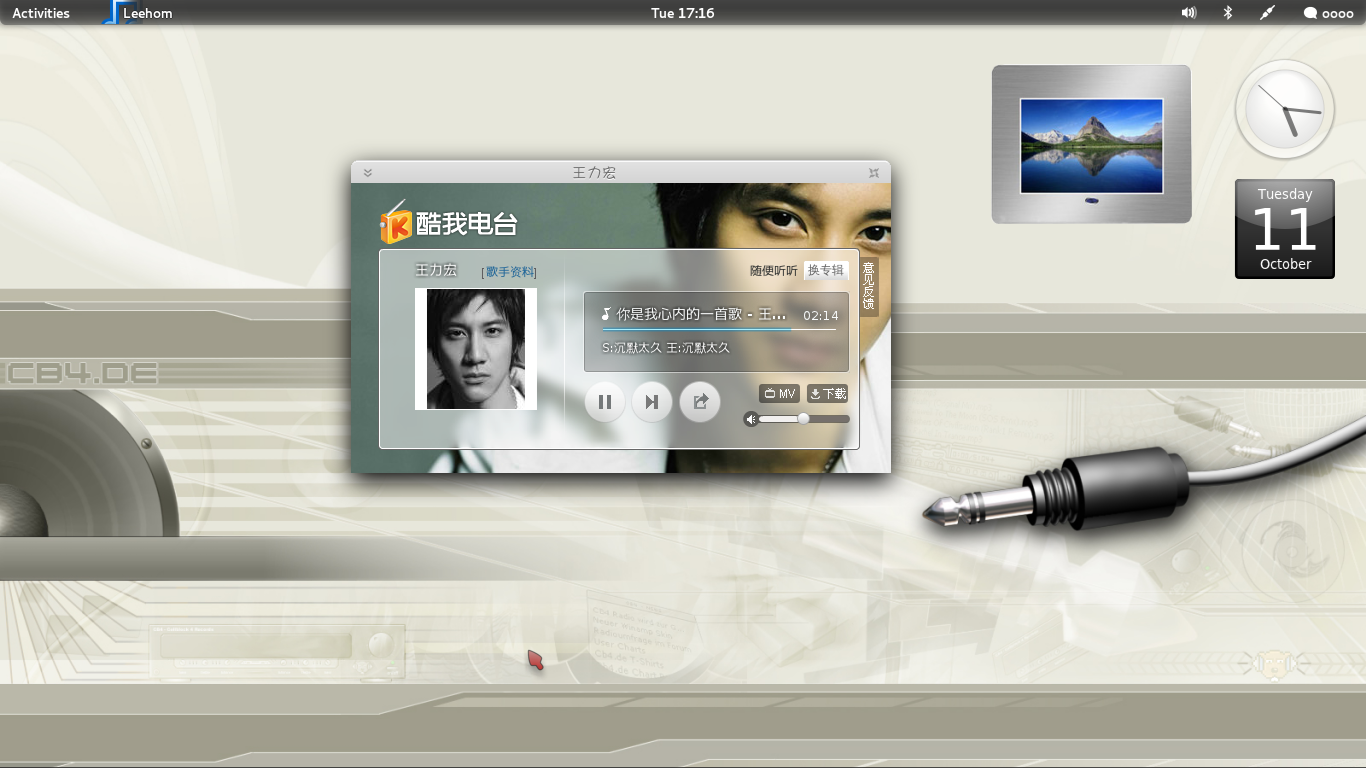Open the Leehom app menu
The width and height of the screenshot is (1366, 768).
pos(138,13)
